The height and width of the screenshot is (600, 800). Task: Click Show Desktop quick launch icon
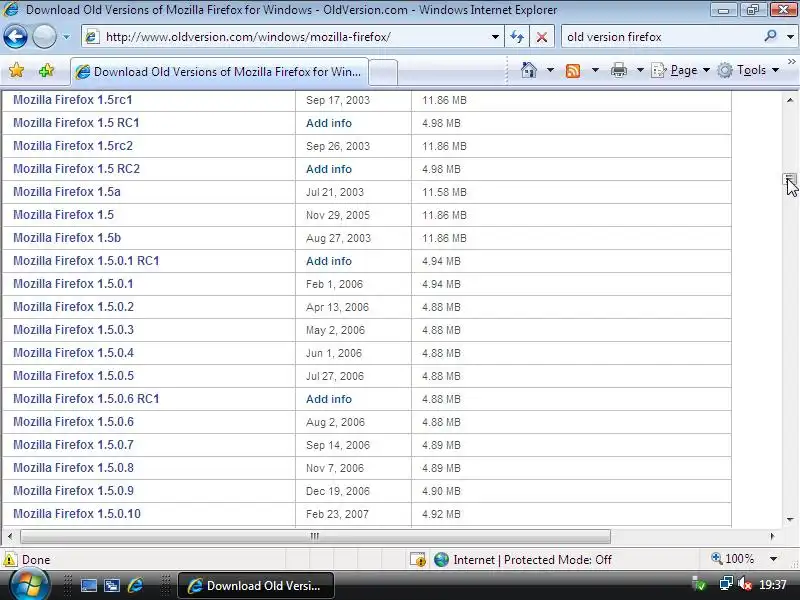coord(89,585)
